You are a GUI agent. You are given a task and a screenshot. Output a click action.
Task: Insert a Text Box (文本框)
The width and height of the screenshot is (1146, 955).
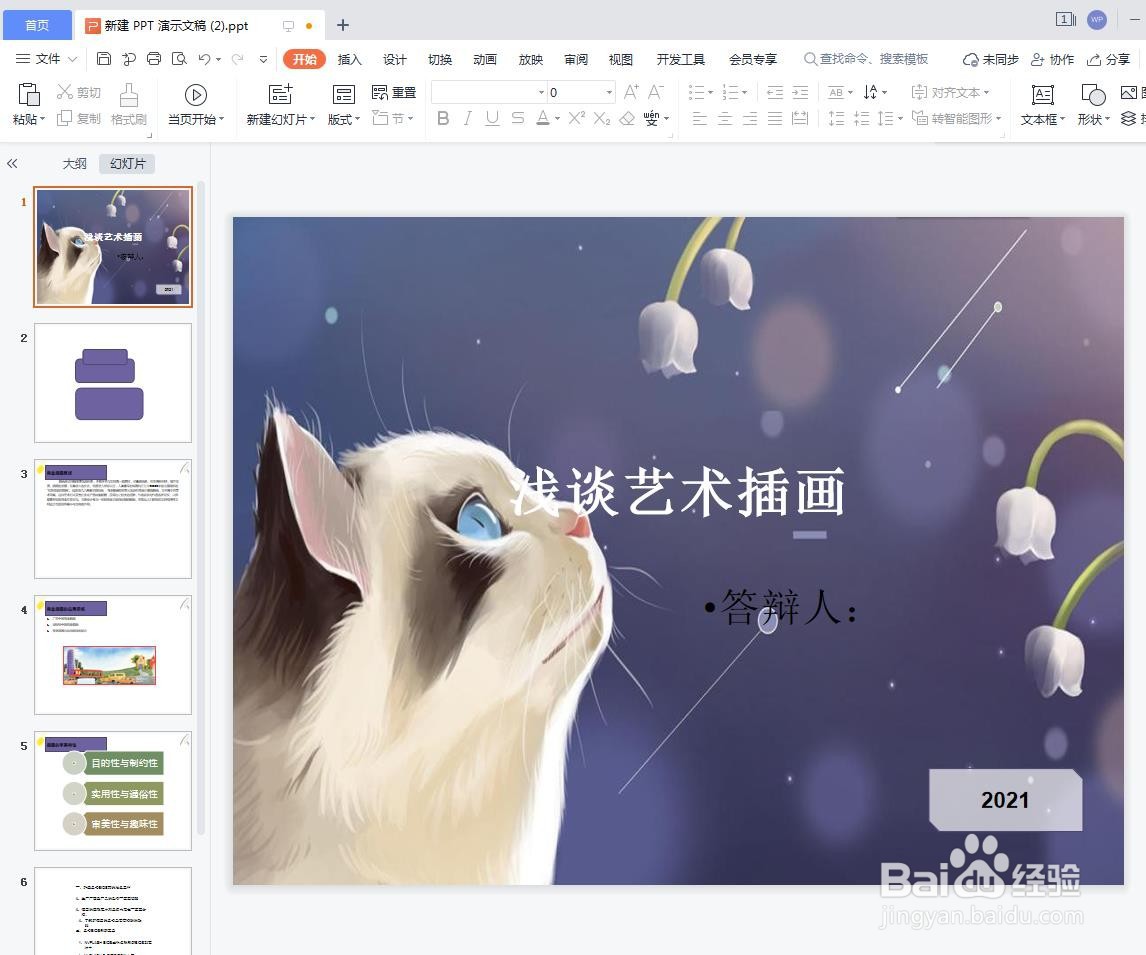(x=1042, y=104)
